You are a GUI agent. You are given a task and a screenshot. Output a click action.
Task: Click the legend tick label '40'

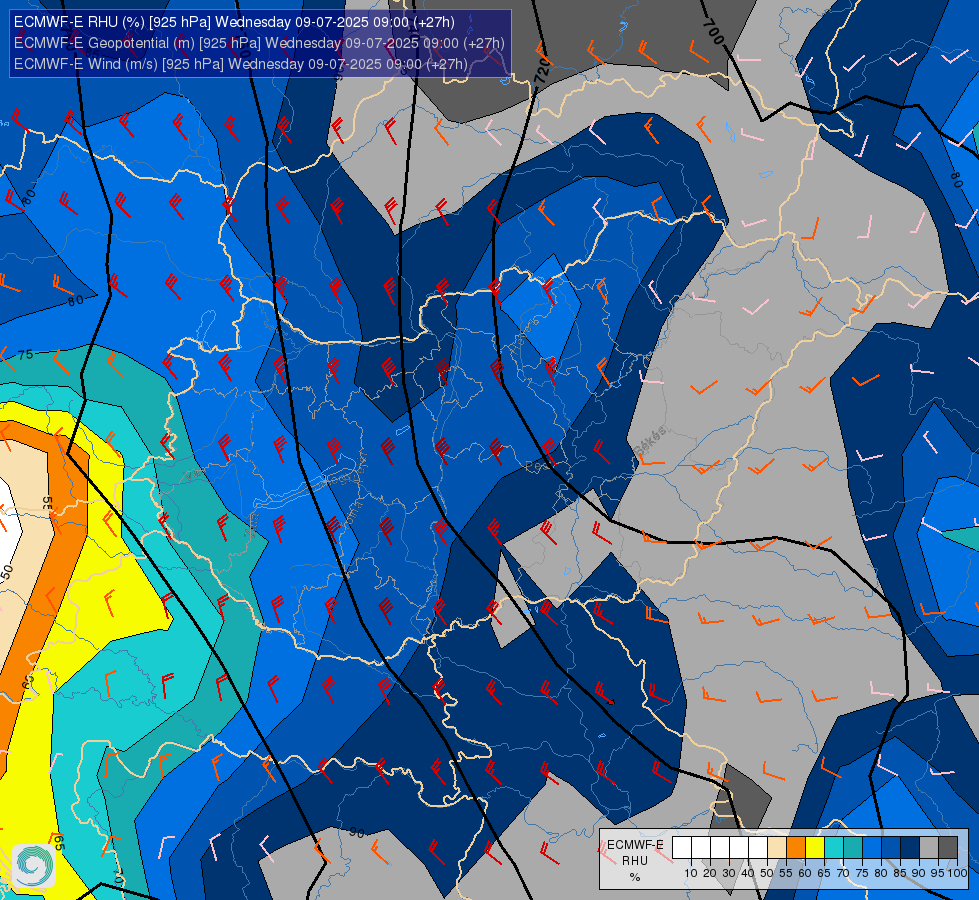[748, 873]
